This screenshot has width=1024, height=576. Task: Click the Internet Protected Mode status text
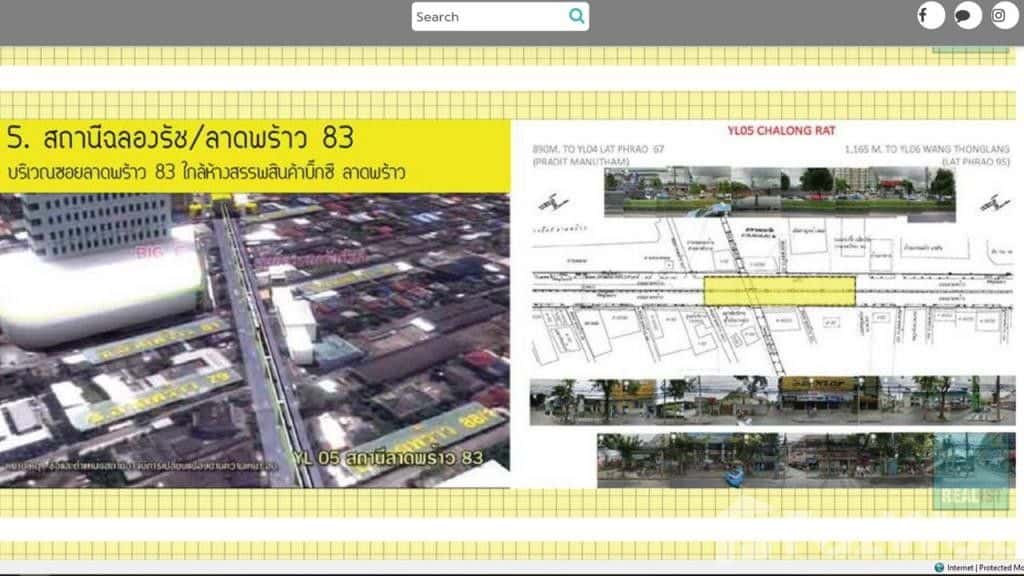(x=985, y=568)
